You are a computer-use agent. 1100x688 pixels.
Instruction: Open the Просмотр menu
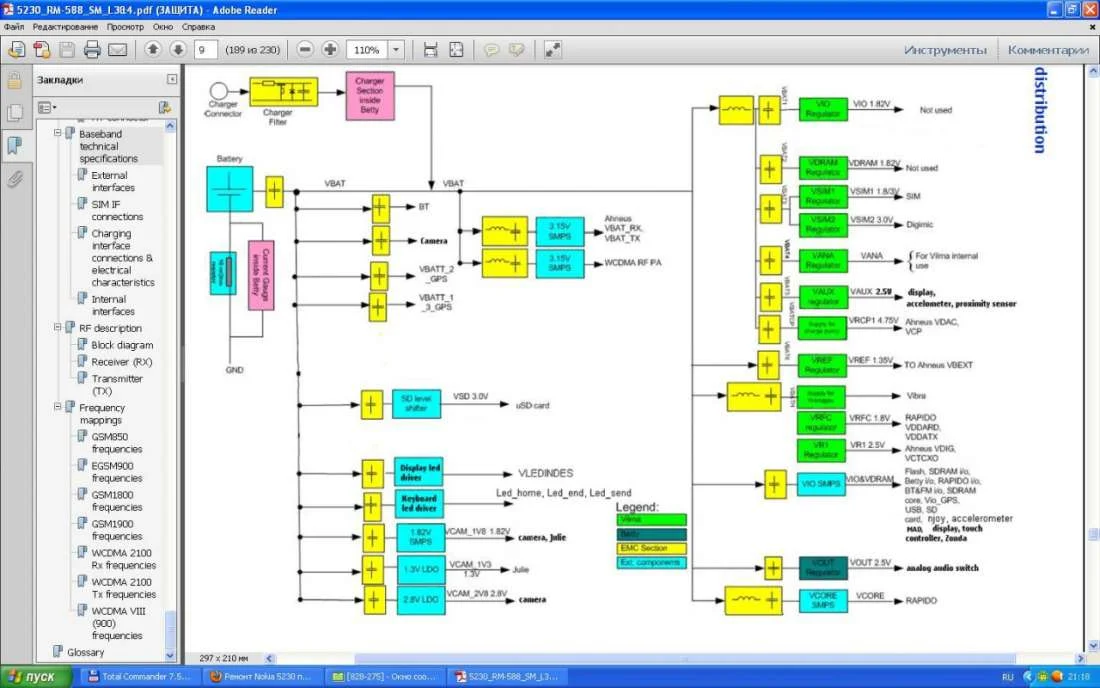pyautogui.click(x=125, y=27)
